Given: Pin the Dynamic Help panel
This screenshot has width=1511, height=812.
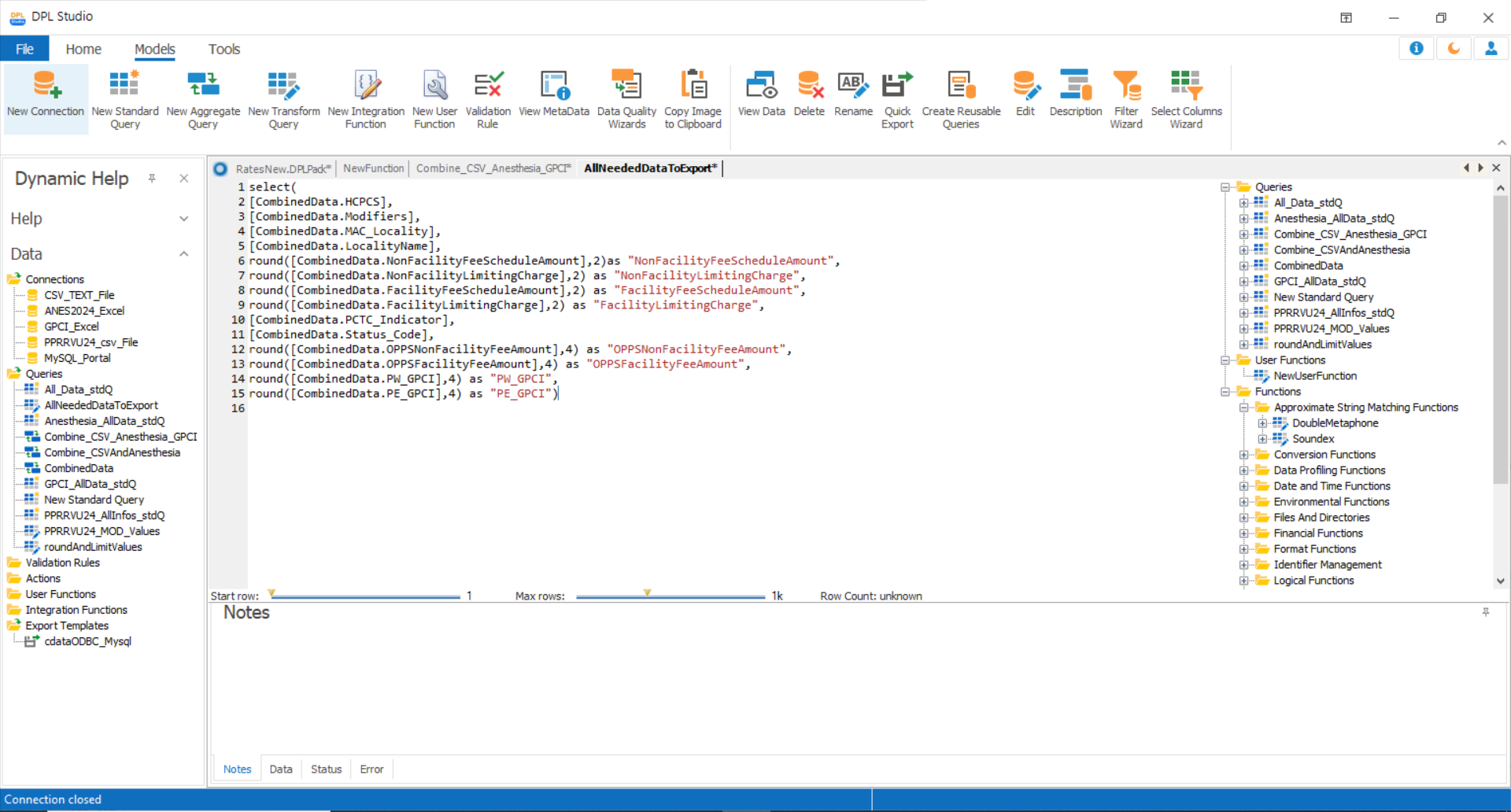Looking at the screenshot, I should tap(152, 179).
